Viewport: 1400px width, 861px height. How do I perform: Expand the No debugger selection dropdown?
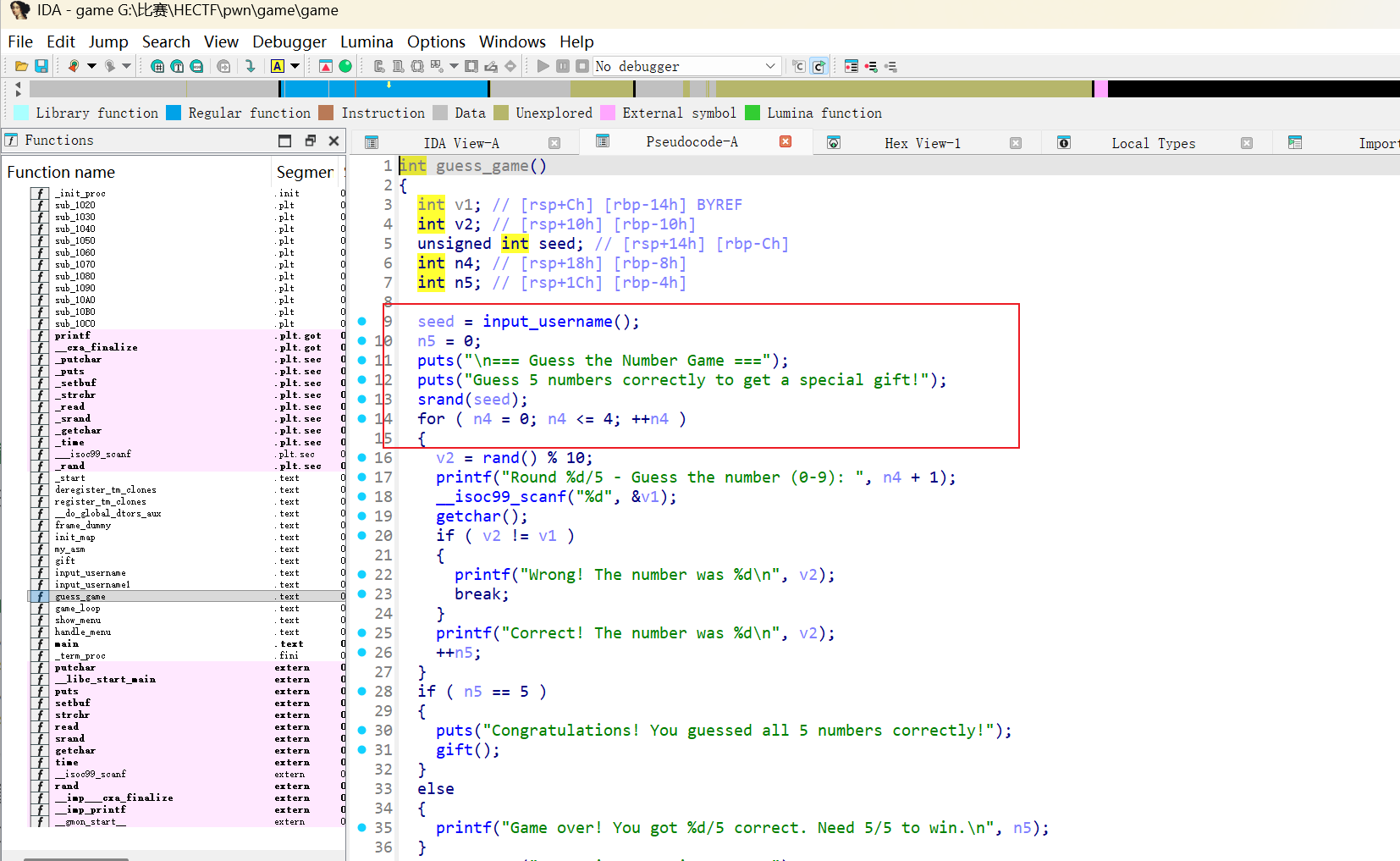769,66
